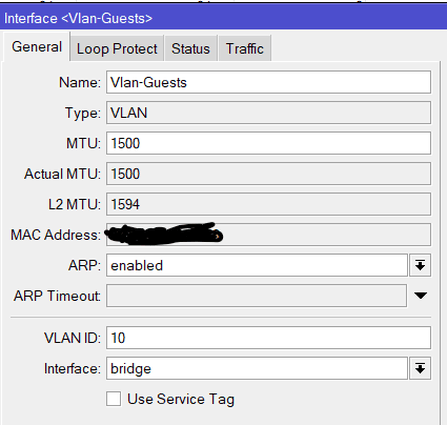The image size is (447, 425).
Task: Tick the empty box beside Use Service Tag
Action: (114, 399)
